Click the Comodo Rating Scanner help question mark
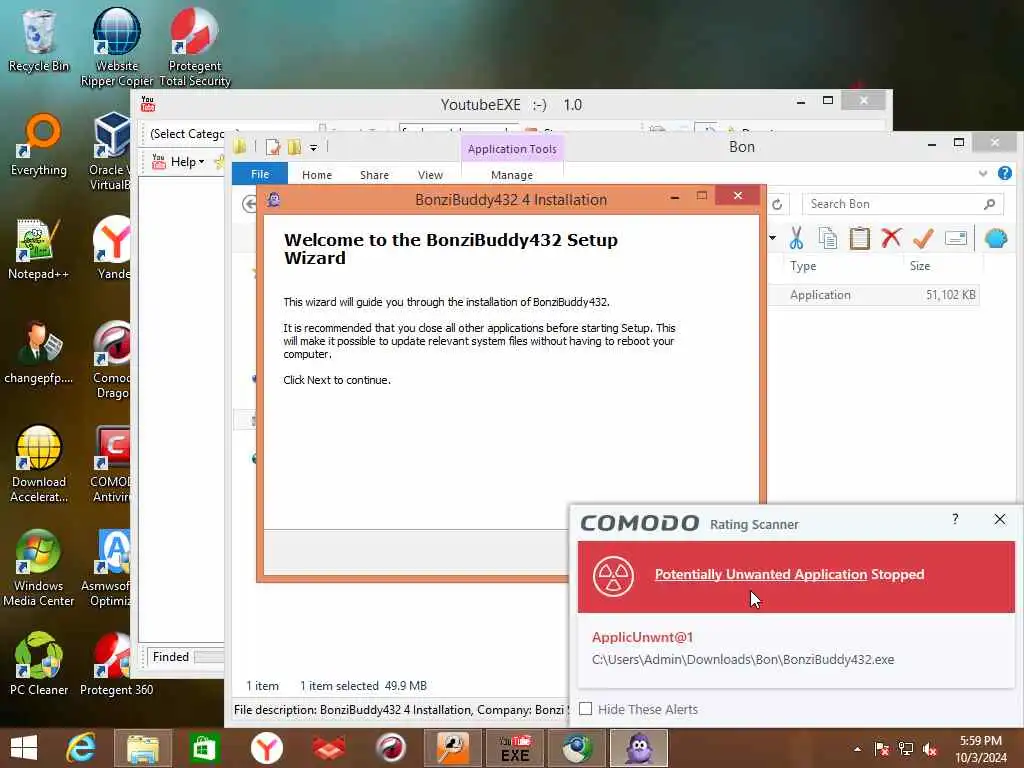This screenshot has height=768, width=1024. [955, 519]
